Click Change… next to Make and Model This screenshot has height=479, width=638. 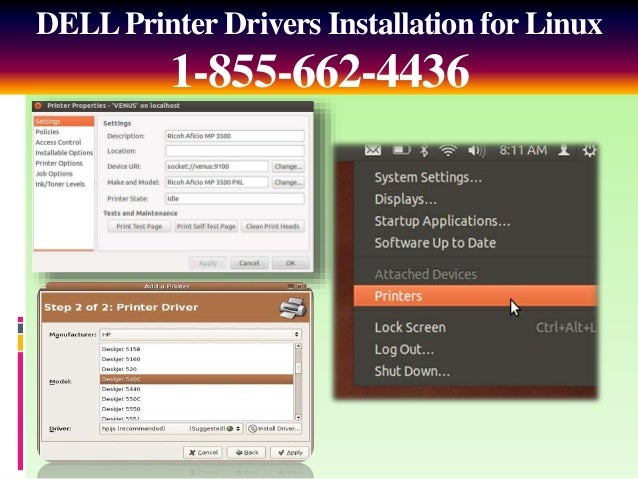coord(288,182)
